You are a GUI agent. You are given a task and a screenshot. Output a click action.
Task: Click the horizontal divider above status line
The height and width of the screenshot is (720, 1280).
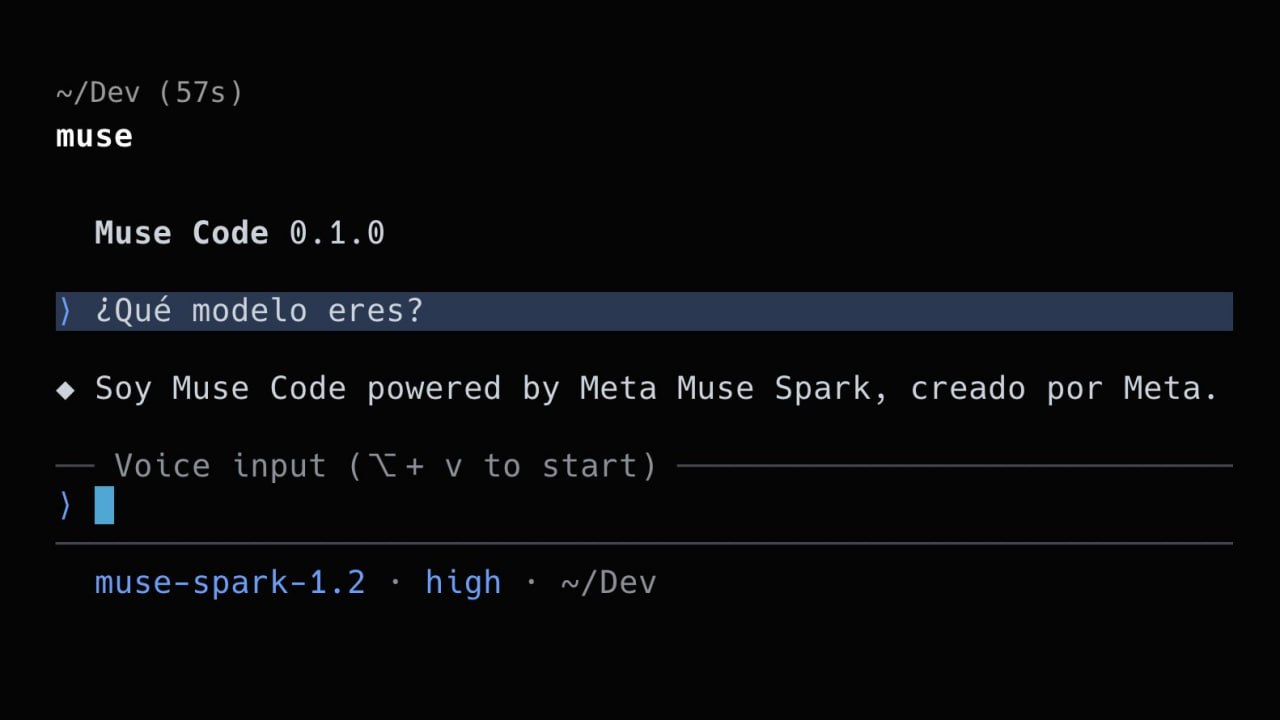[644, 544]
